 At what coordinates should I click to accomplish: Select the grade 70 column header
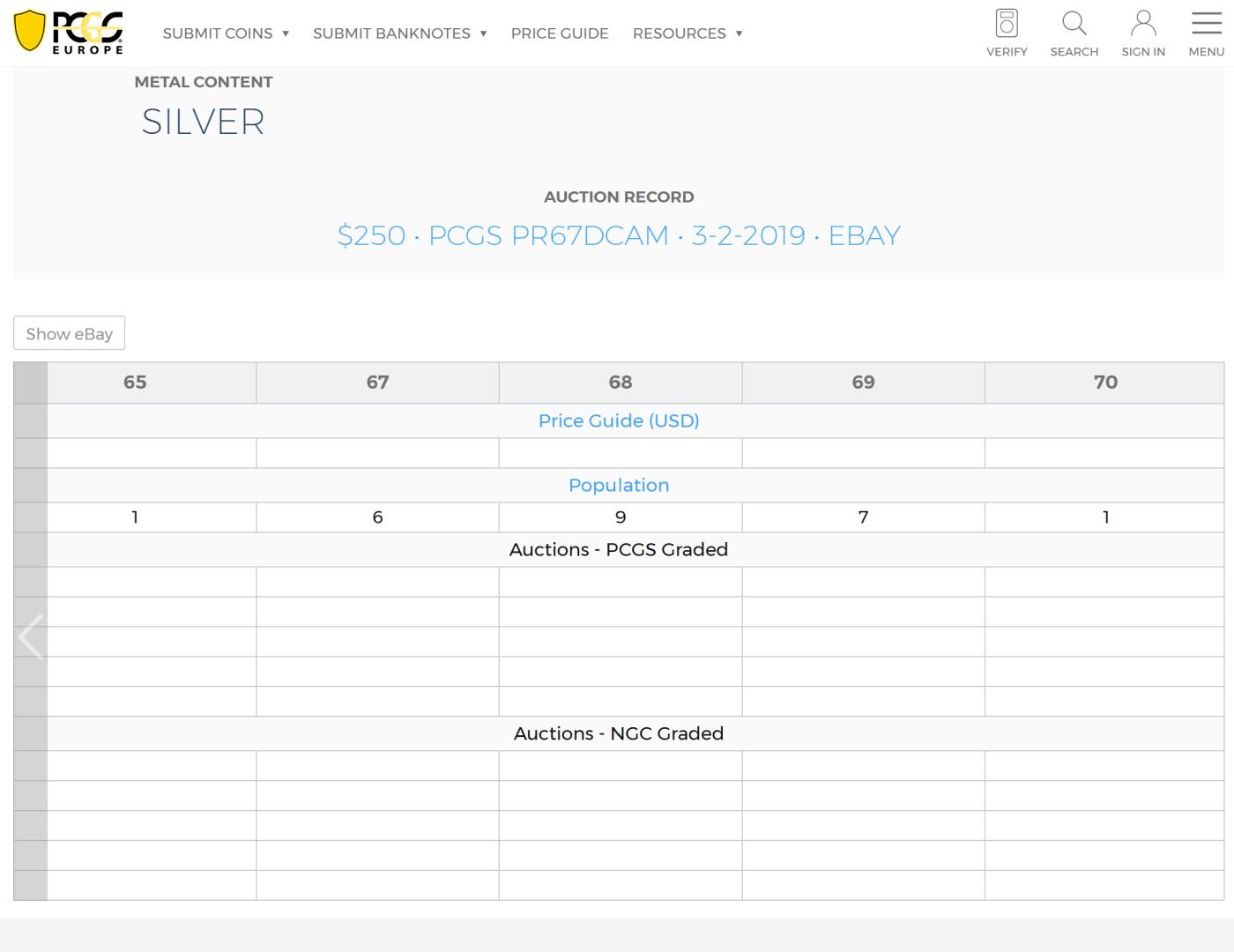pos(1105,382)
